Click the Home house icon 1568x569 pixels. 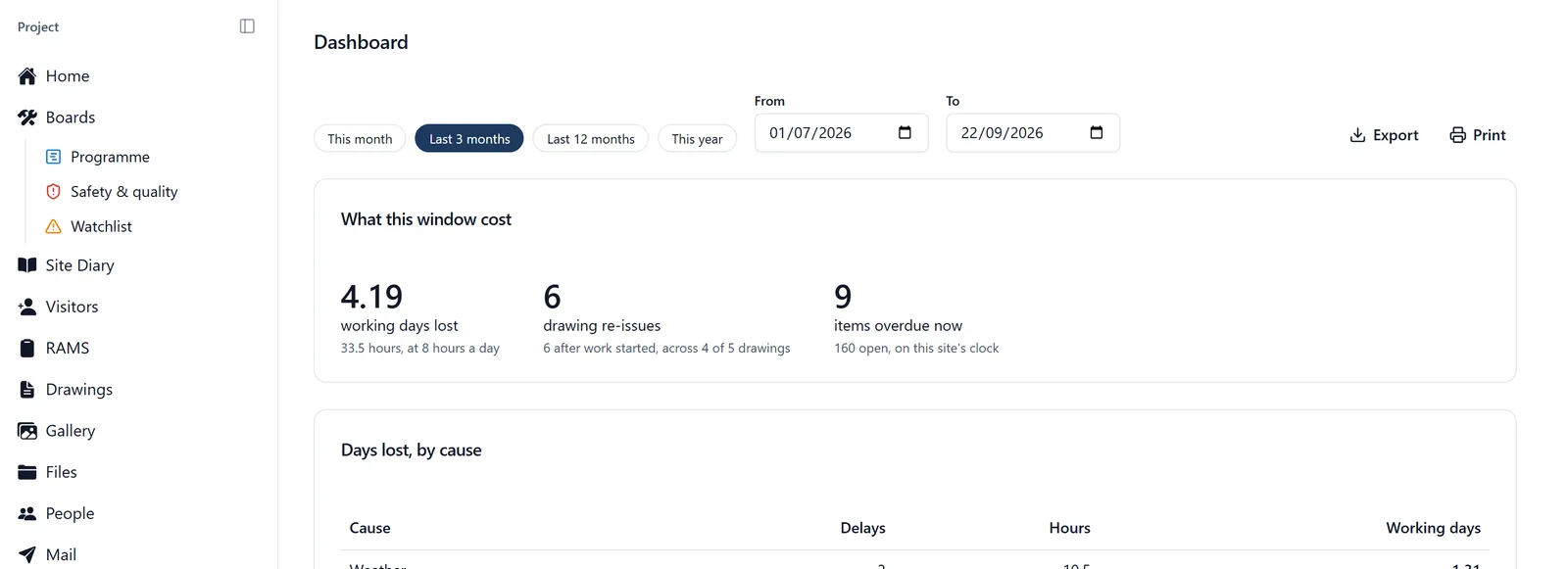27,76
